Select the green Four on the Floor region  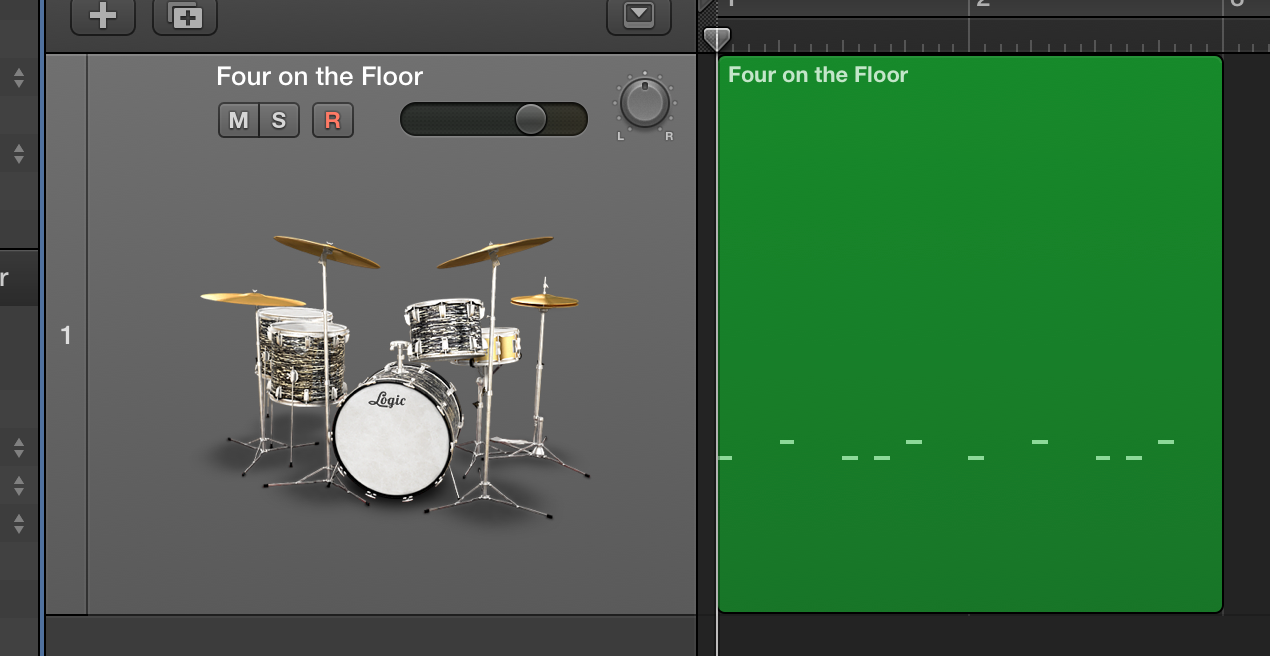pyautogui.click(x=970, y=334)
